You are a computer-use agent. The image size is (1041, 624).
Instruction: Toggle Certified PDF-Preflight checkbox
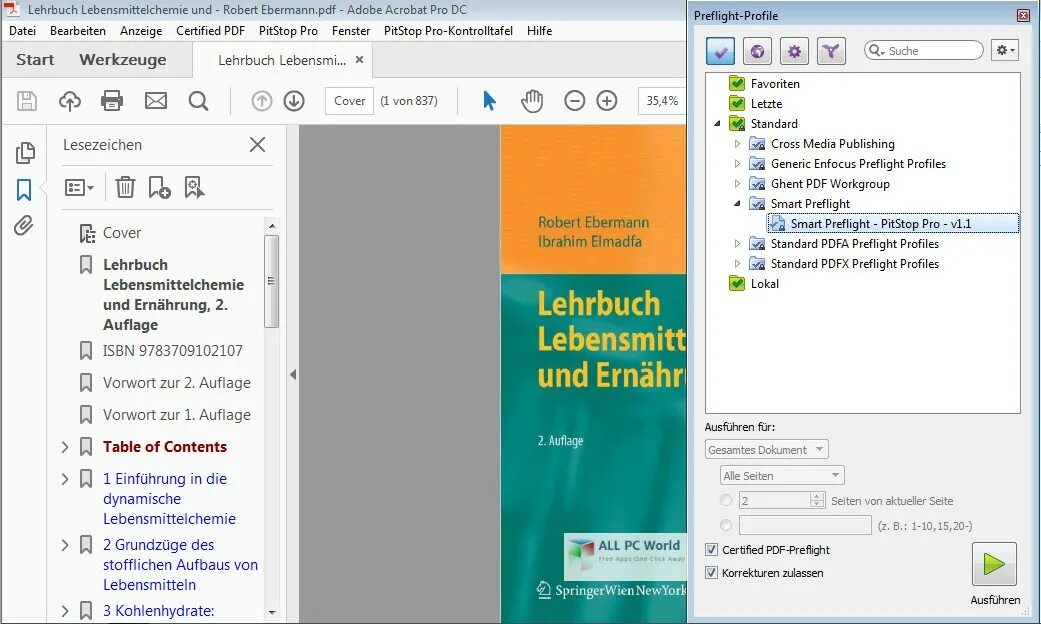coord(712,550)
